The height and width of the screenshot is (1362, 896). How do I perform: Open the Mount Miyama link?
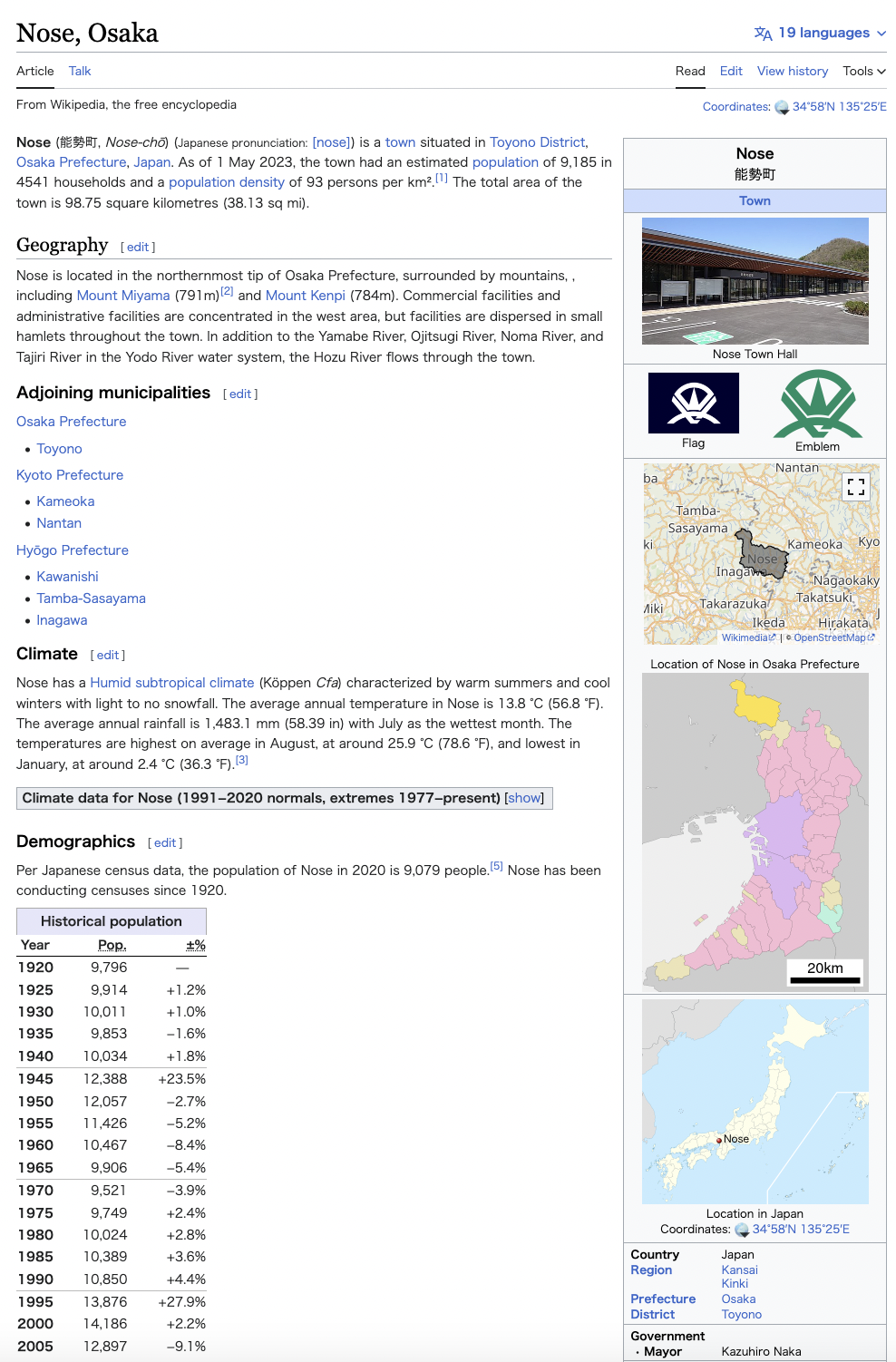coord(123,296)
